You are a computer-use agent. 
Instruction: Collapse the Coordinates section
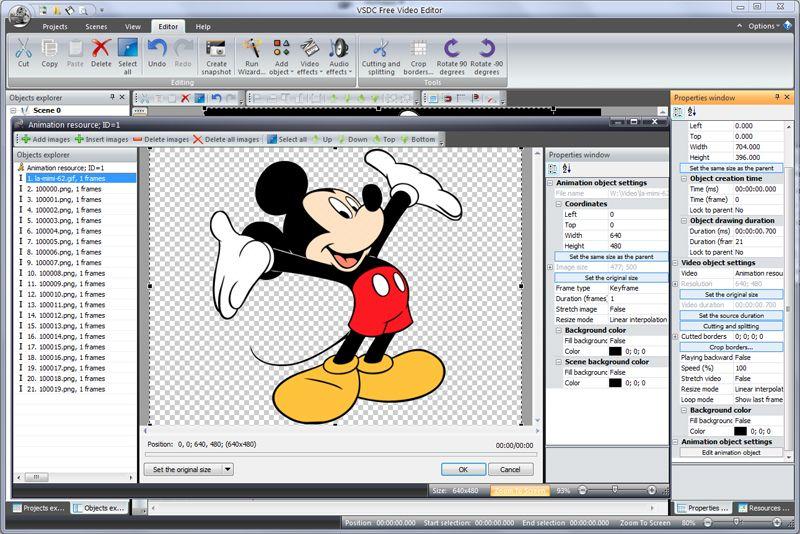(559, 204)
